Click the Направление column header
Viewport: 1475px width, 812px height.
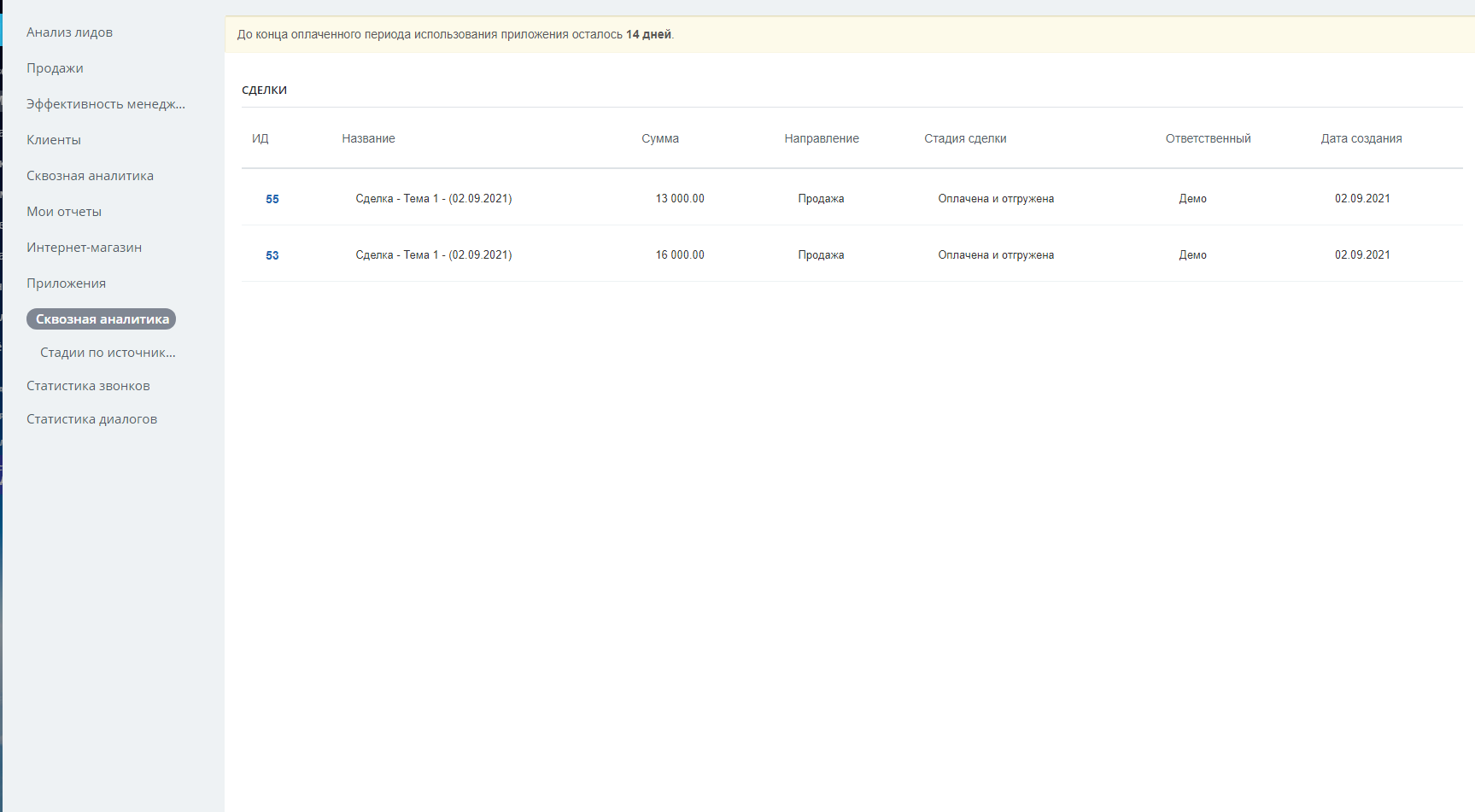pyautogui.click(x=822, y=138)
